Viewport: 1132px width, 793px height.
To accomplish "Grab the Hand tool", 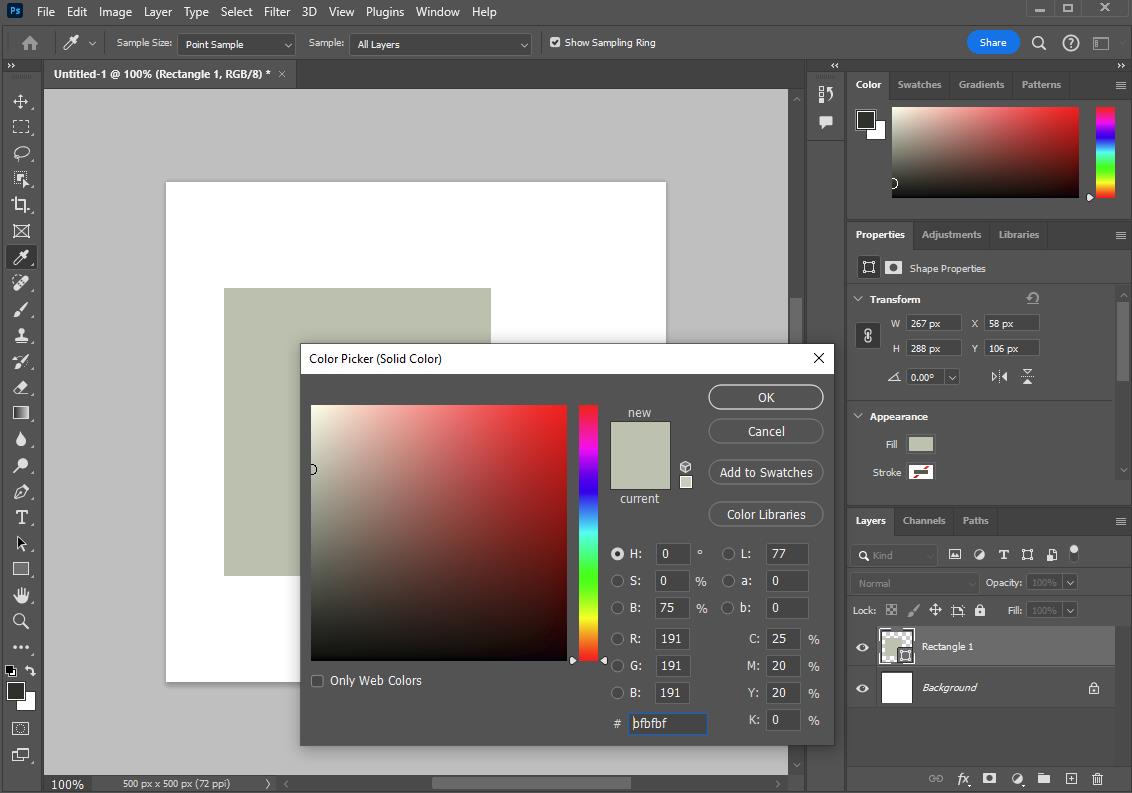I will 22,596.
